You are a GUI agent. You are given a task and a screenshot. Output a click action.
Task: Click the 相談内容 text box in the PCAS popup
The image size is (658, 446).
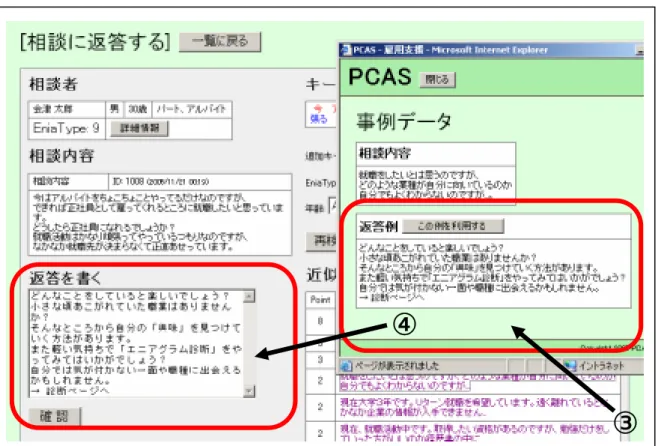click(x=436, y=183)
